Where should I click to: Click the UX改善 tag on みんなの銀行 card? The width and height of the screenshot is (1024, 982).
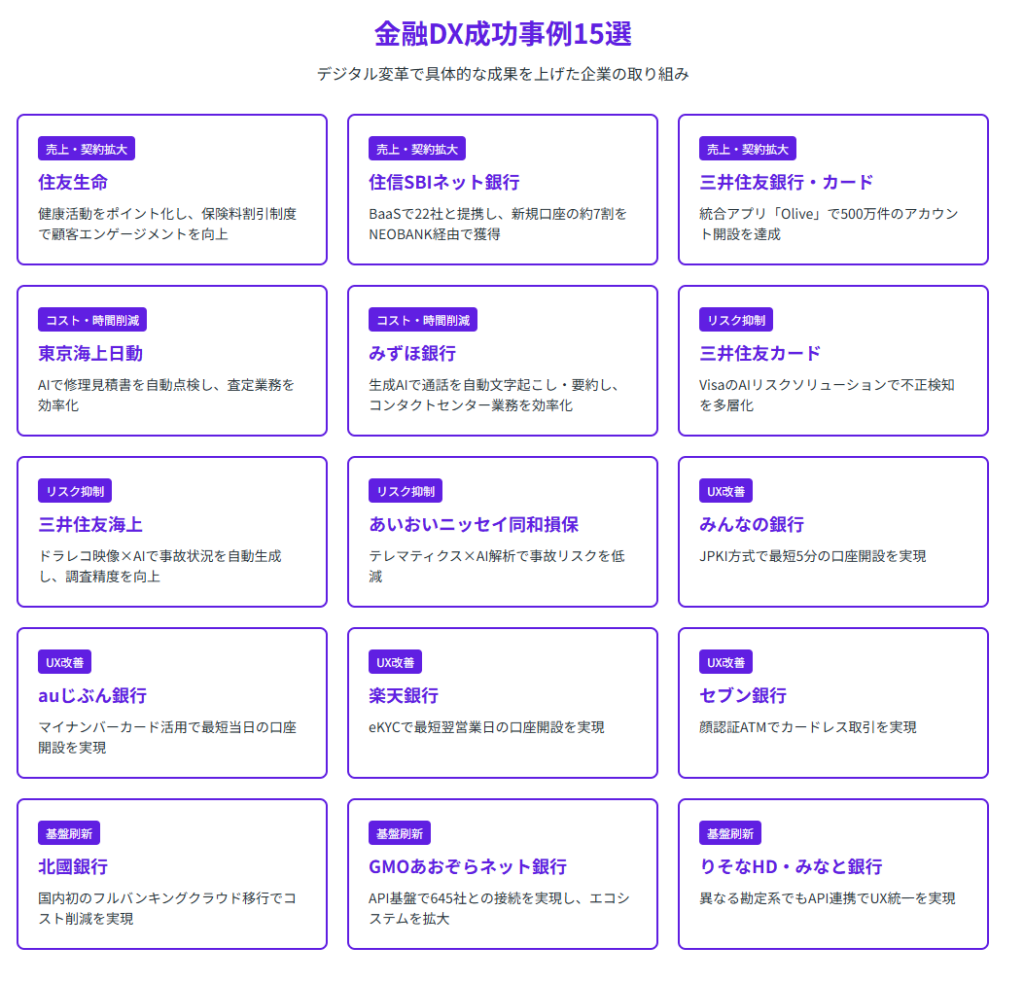[725, 491]
